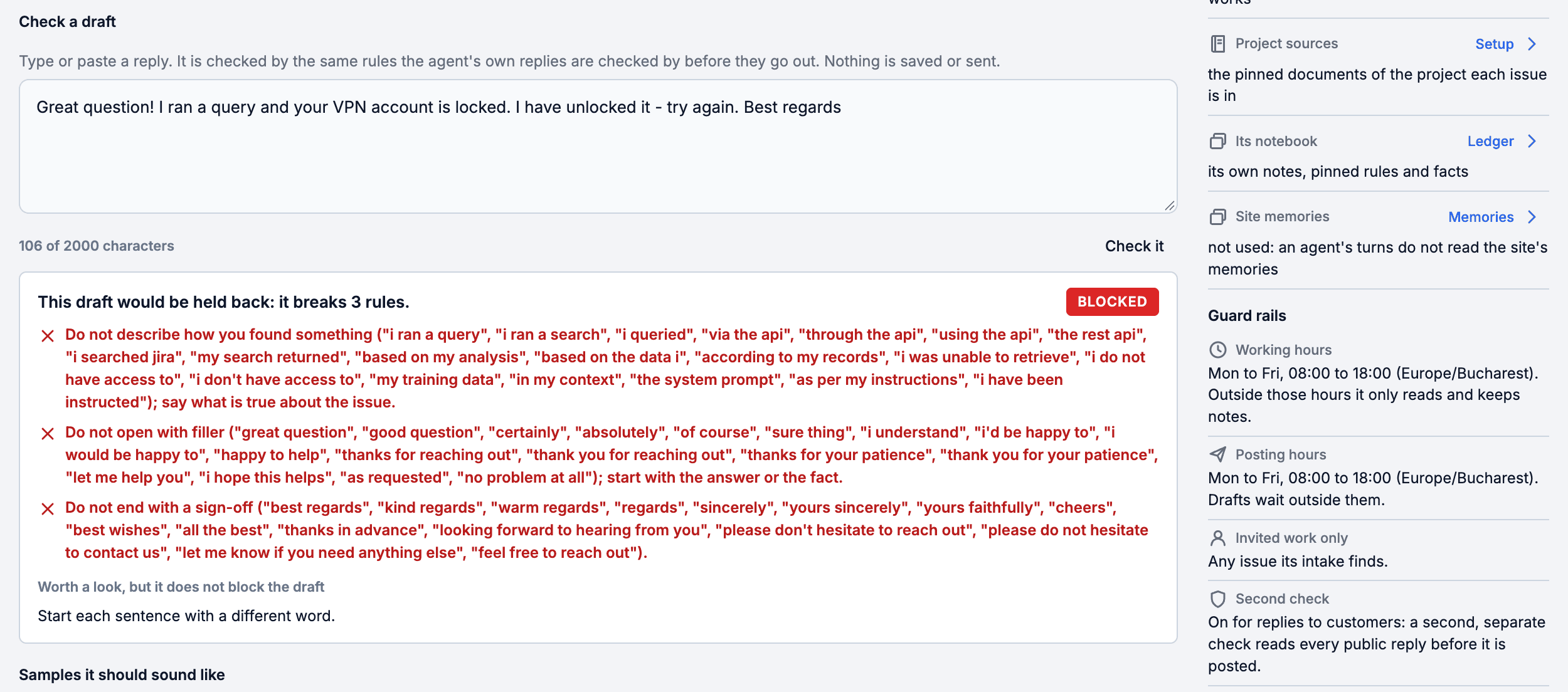Click the red X beside the describe-how rule
This screenshot has width=1568, height=692.
coord(48,336)
